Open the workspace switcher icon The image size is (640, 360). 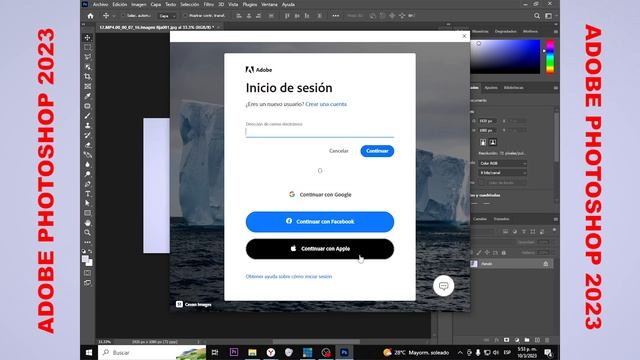(x=549, y=16)
